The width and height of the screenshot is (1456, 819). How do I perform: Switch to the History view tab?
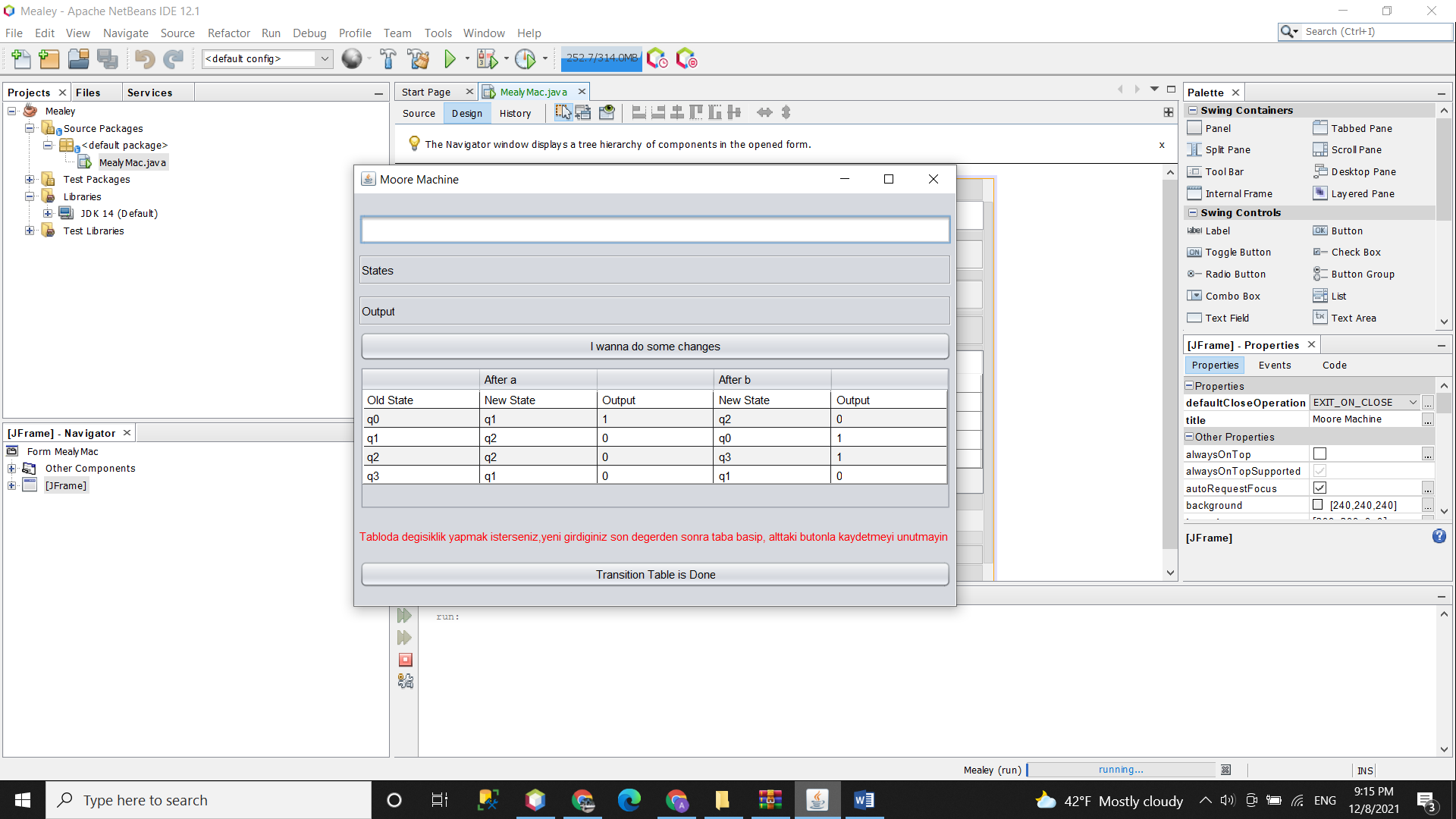point(515,113)
